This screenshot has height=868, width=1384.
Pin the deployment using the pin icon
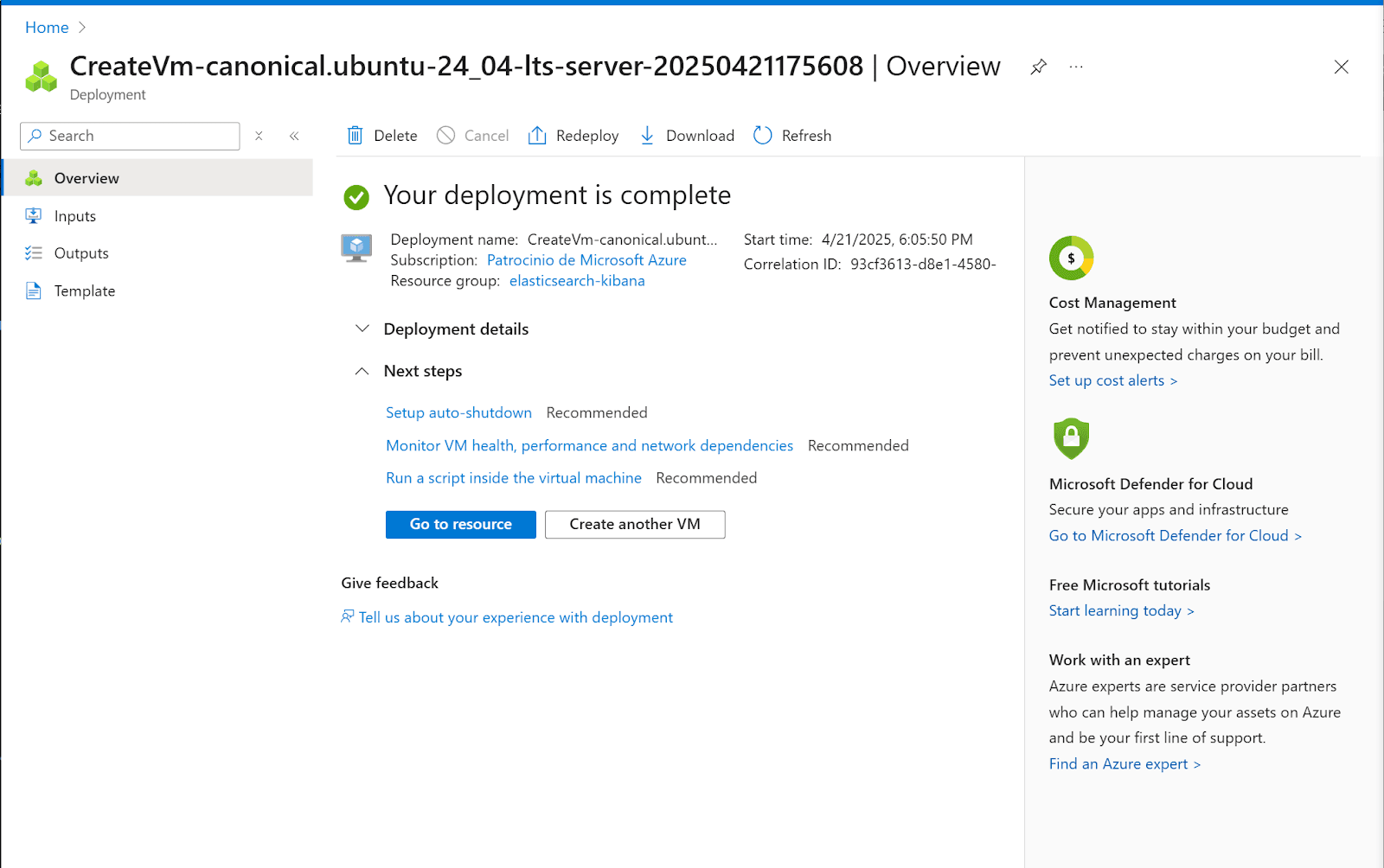click(1038, 67)
